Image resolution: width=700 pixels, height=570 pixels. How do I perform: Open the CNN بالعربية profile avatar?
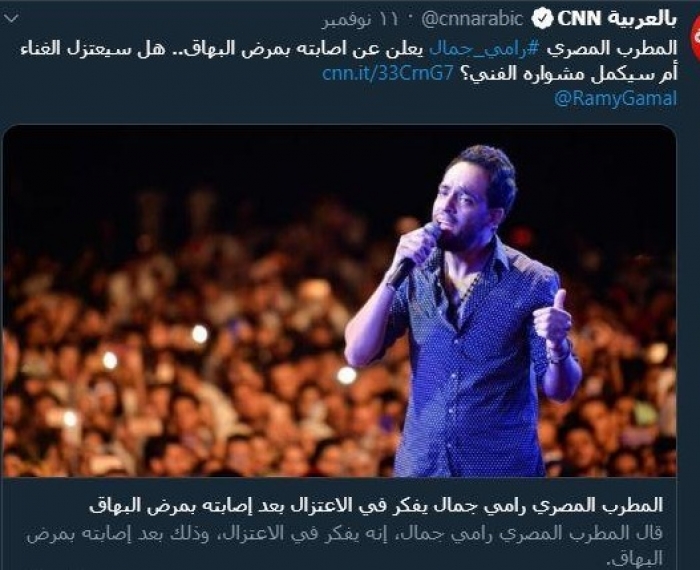coord(695,38)
